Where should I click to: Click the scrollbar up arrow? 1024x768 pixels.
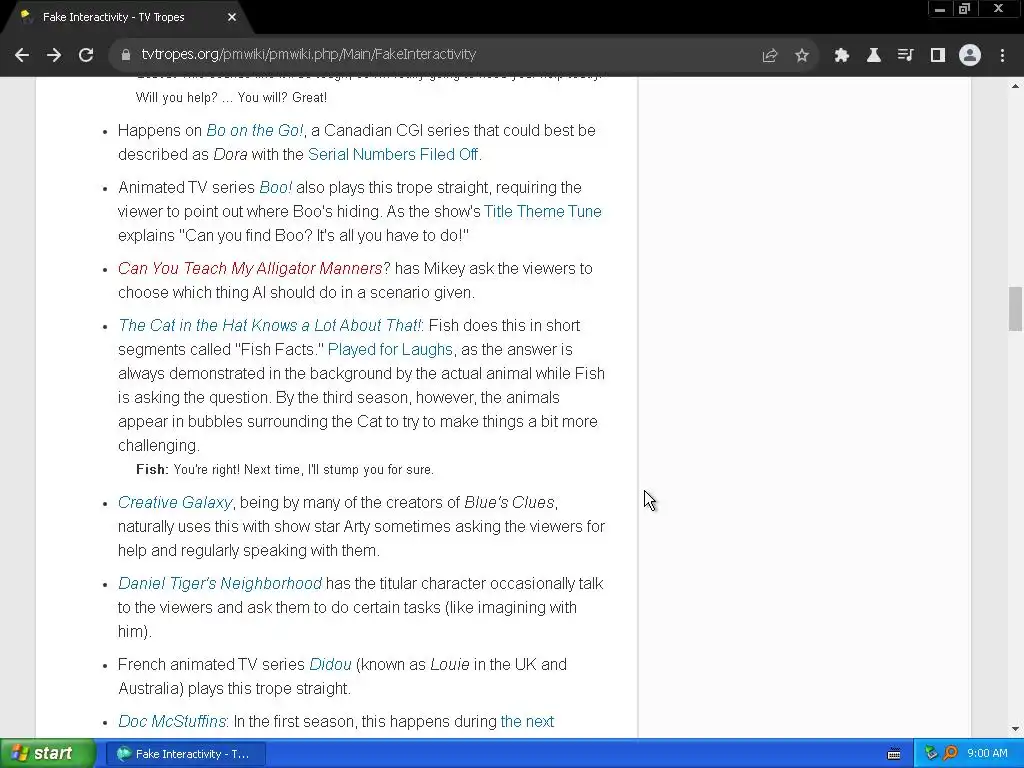click(x=1015, y=86)
